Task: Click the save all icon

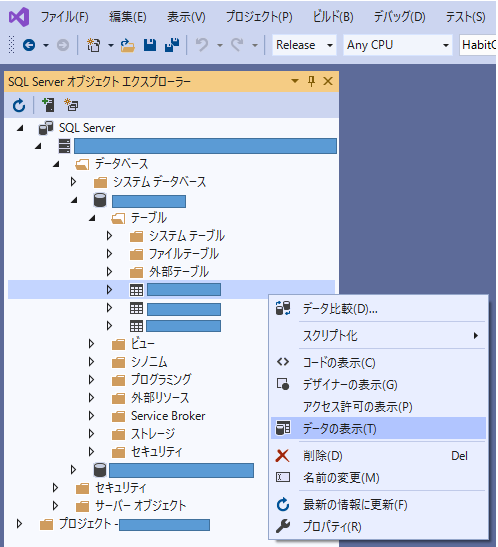Action: (172, 45)
